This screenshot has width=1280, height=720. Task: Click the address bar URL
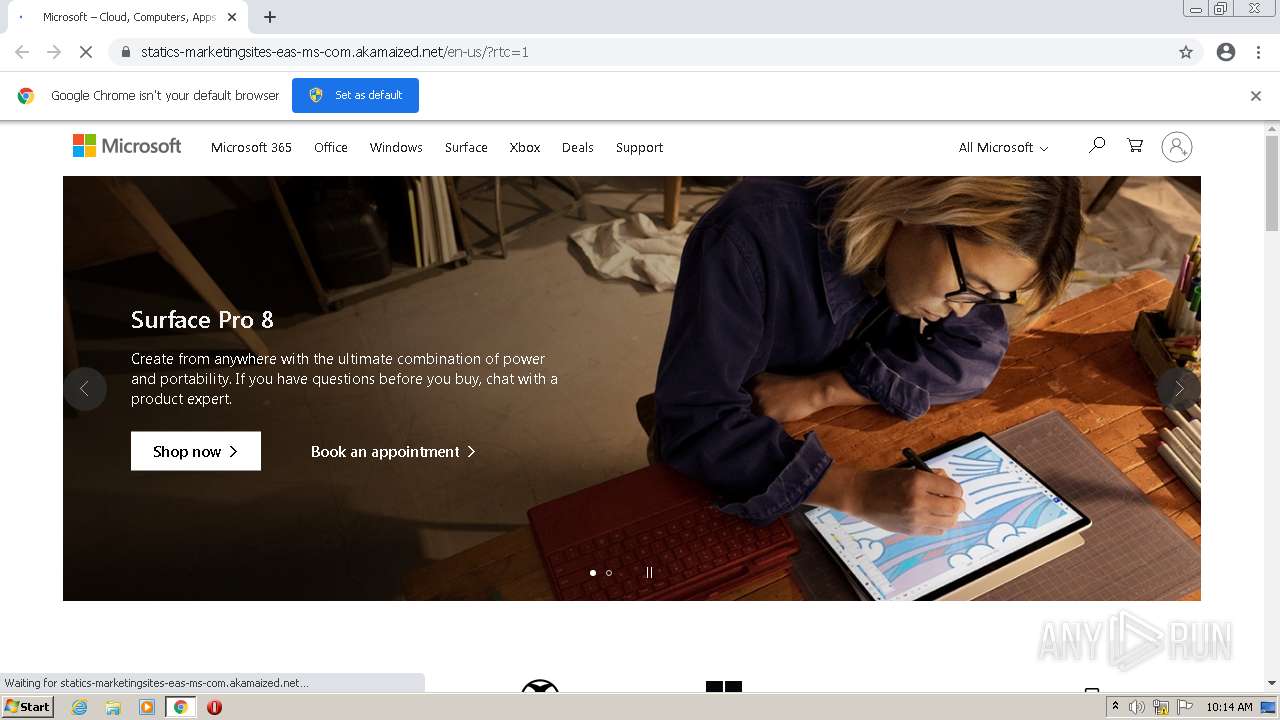click(x=334, y=52)
